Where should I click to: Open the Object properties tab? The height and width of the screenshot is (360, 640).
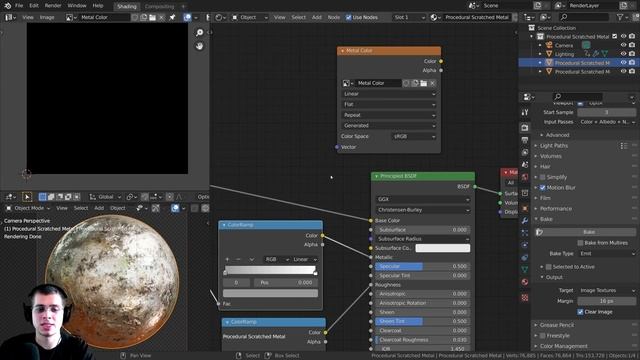(525, 208)
